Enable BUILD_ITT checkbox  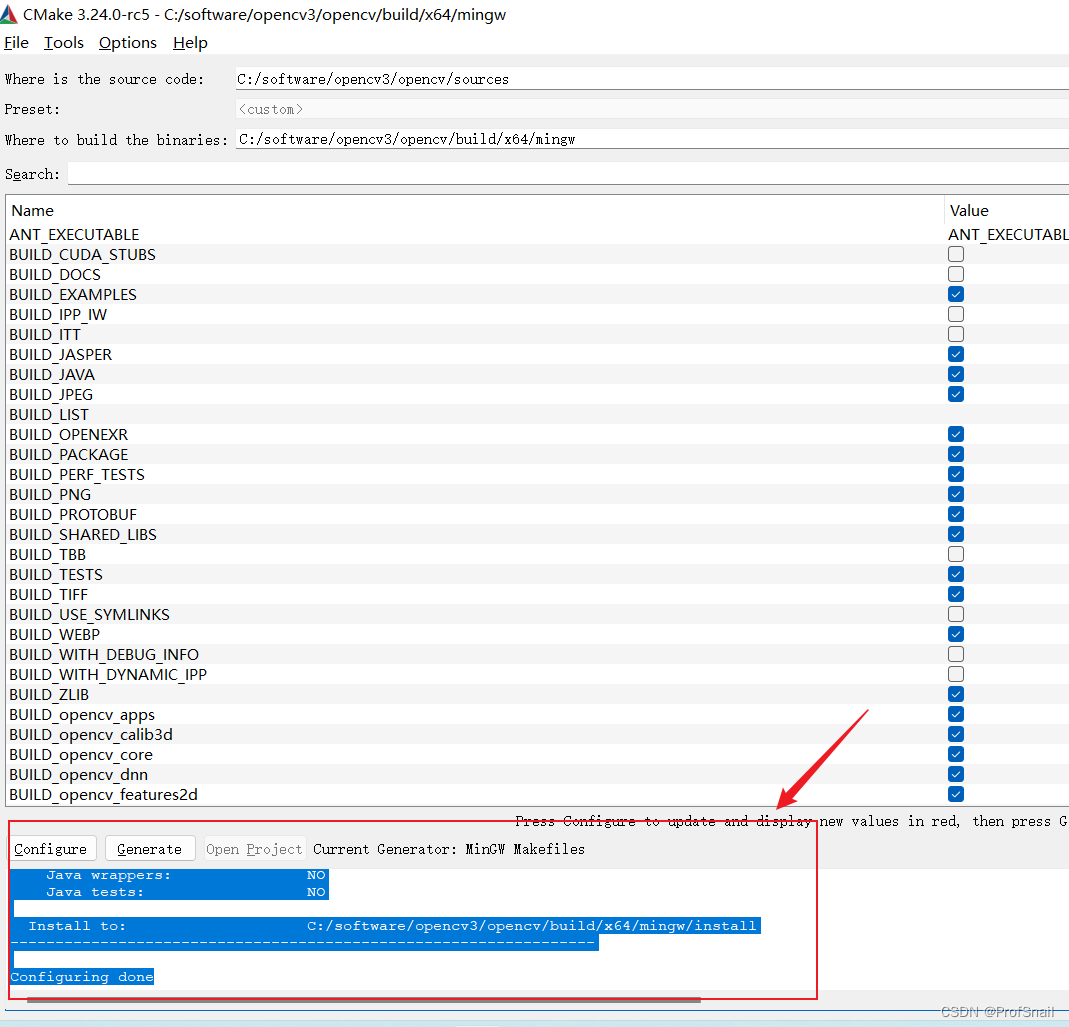[x=956, y=334]
